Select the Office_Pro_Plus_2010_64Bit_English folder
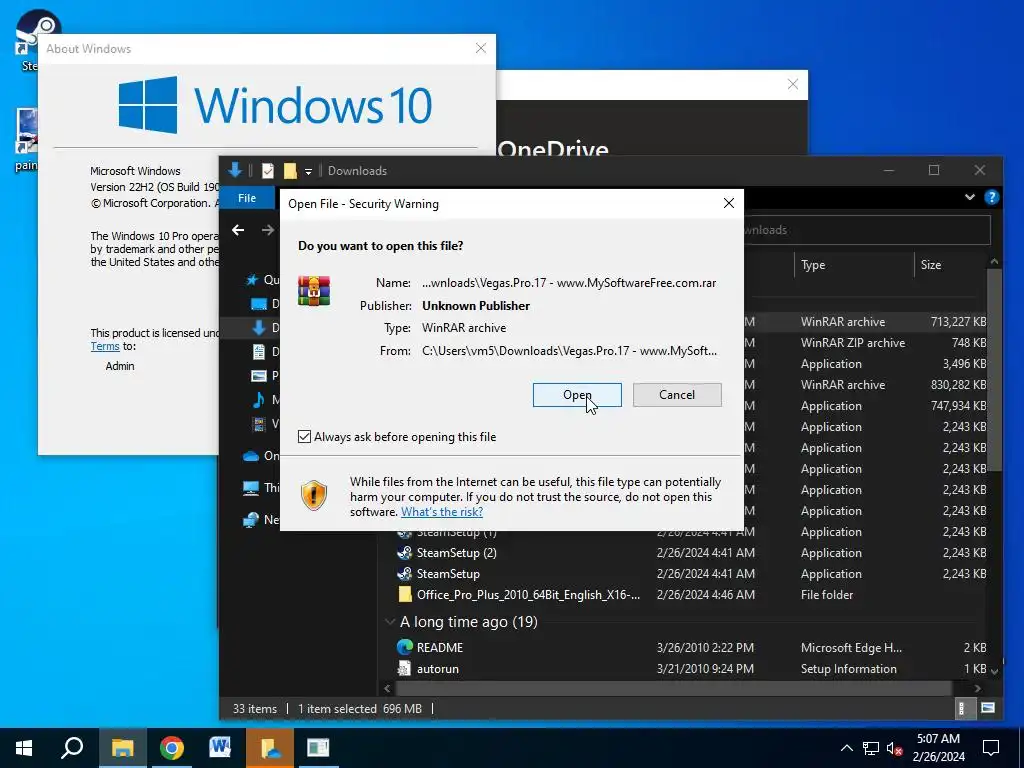The image size is (1024, 768). [x=528, y=594]
